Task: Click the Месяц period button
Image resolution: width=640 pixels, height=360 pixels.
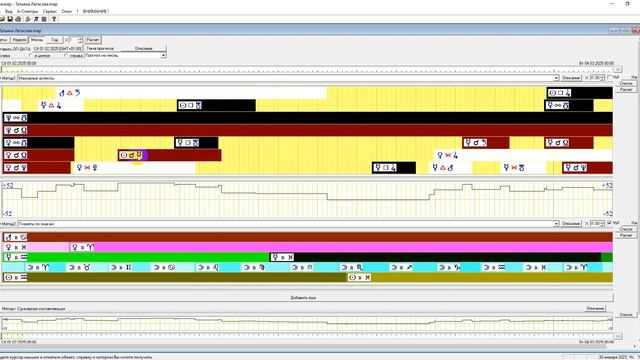Action: pos(37,40)
